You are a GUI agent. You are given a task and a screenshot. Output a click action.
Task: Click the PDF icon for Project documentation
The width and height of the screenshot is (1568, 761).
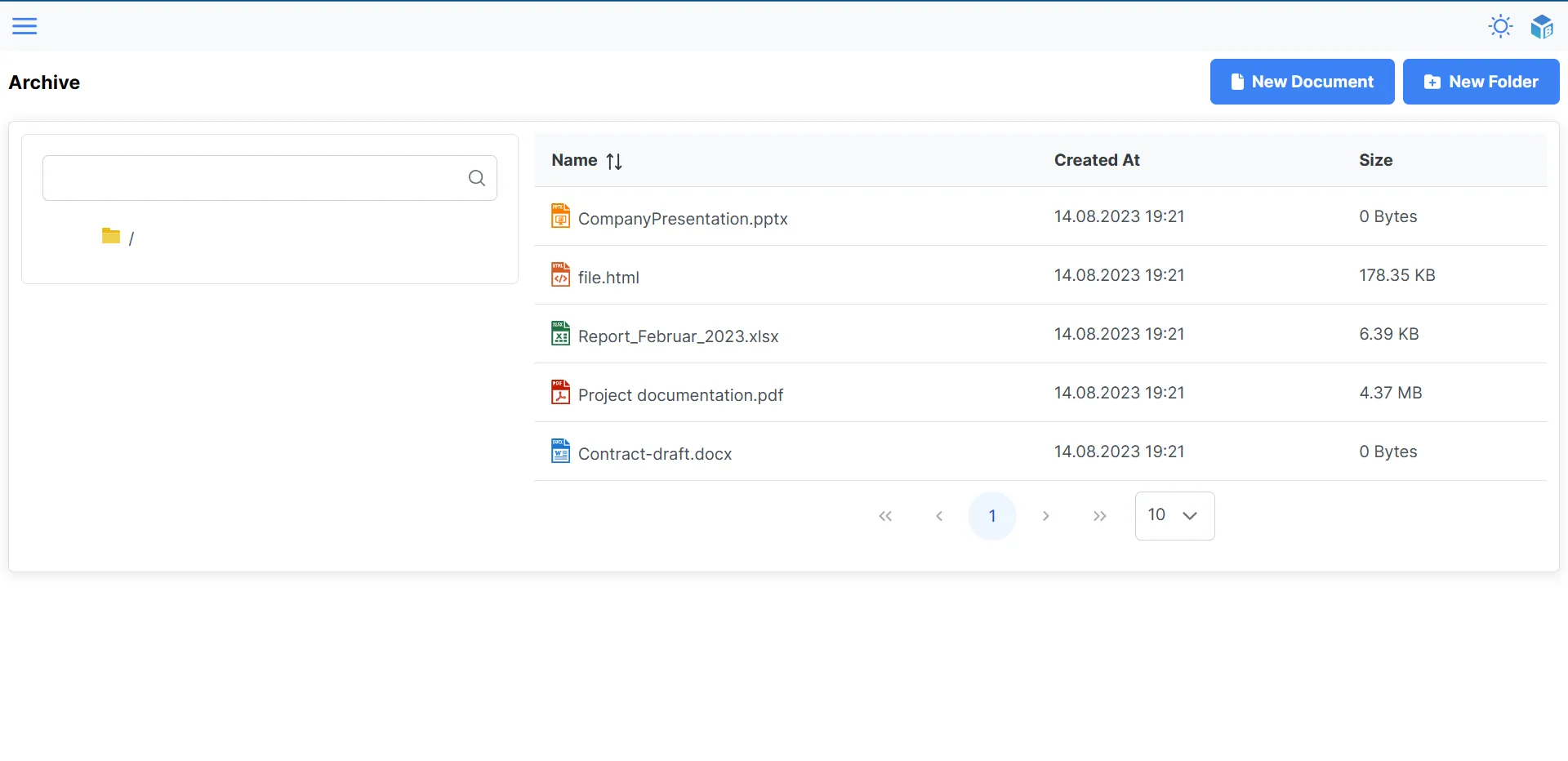(560, 393)
